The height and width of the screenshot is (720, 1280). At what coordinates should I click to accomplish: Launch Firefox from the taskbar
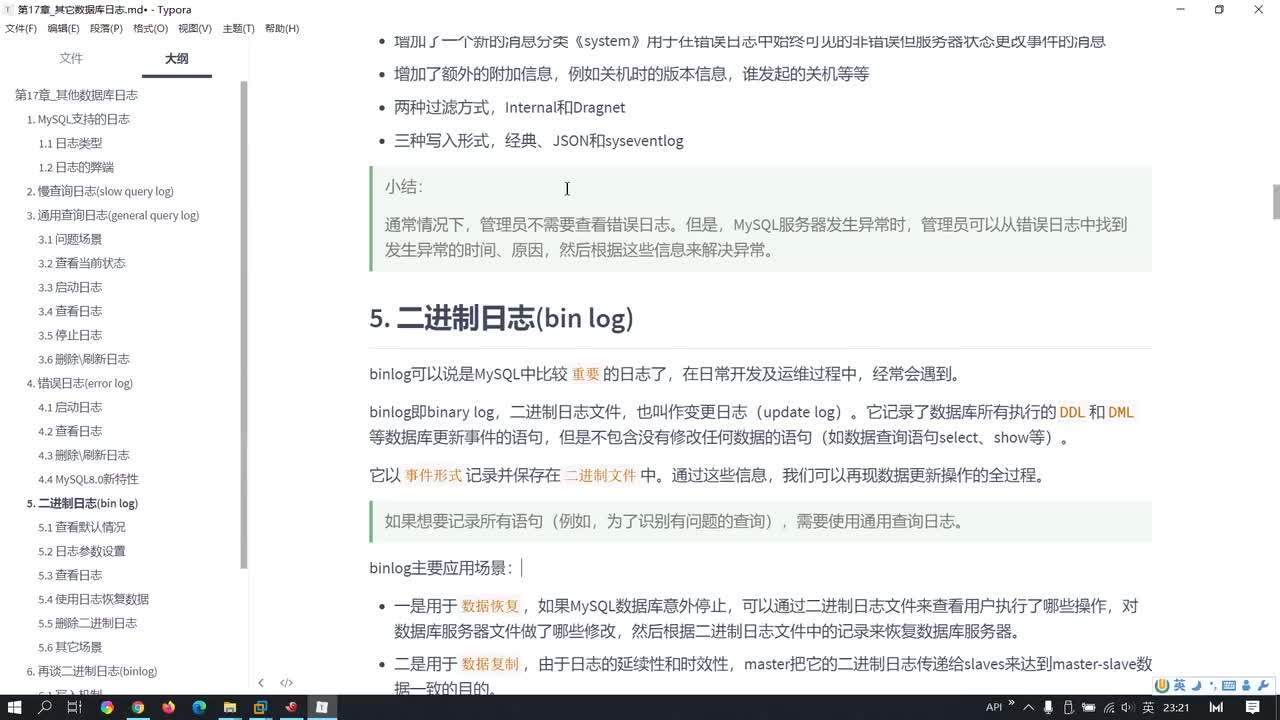(x=168, y=707)
